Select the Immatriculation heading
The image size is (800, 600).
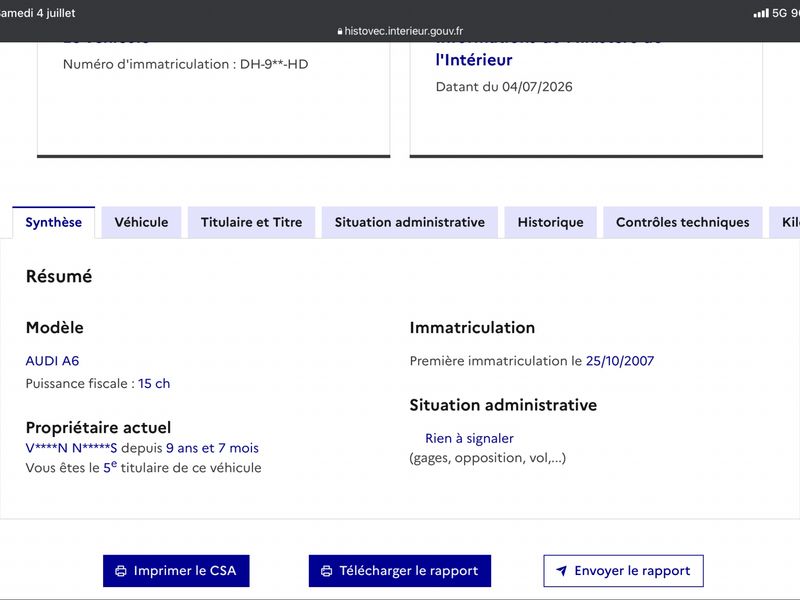pos(472,328)
